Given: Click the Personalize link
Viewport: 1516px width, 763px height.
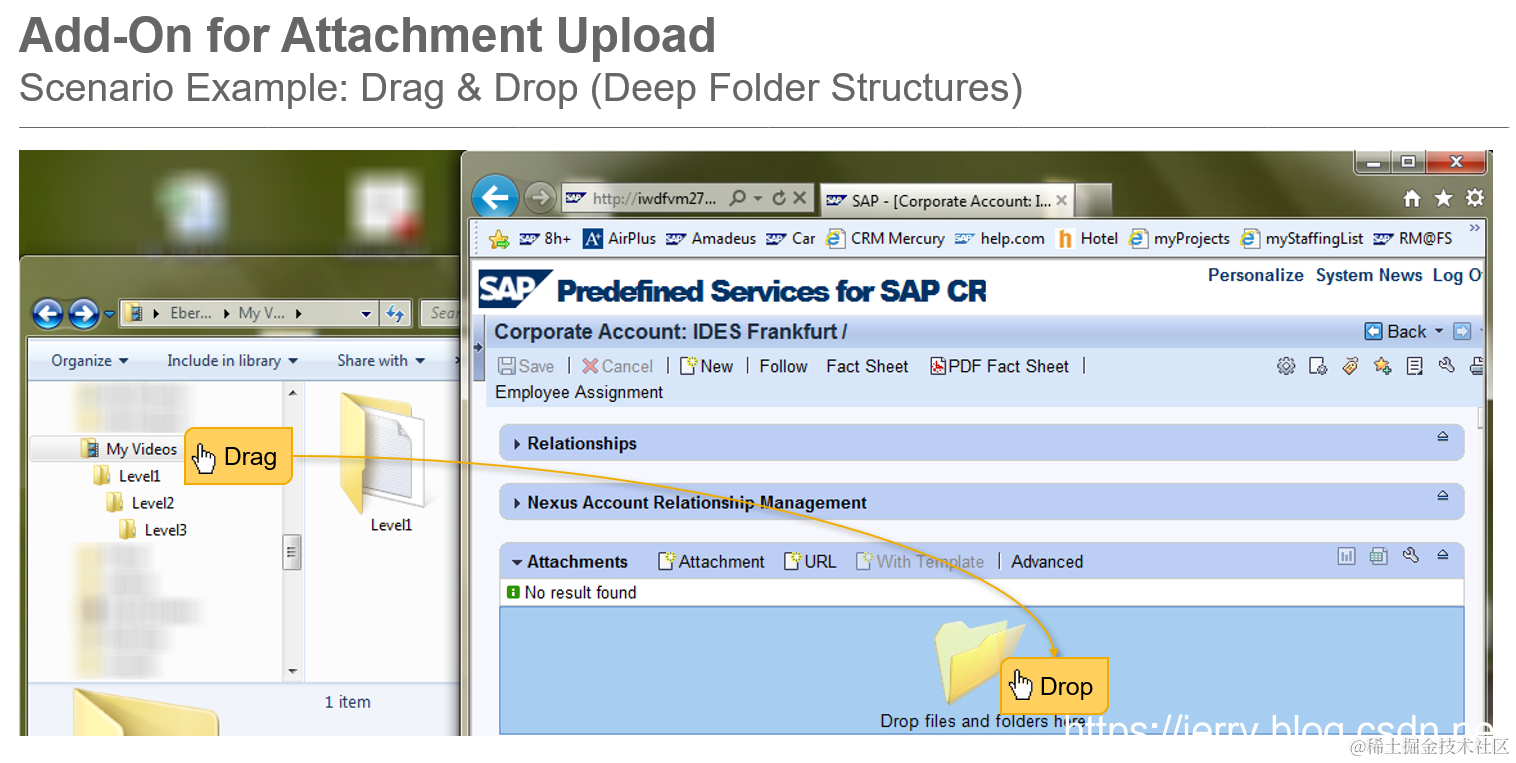Looking at the screenshot, I should coord(1255,275).
